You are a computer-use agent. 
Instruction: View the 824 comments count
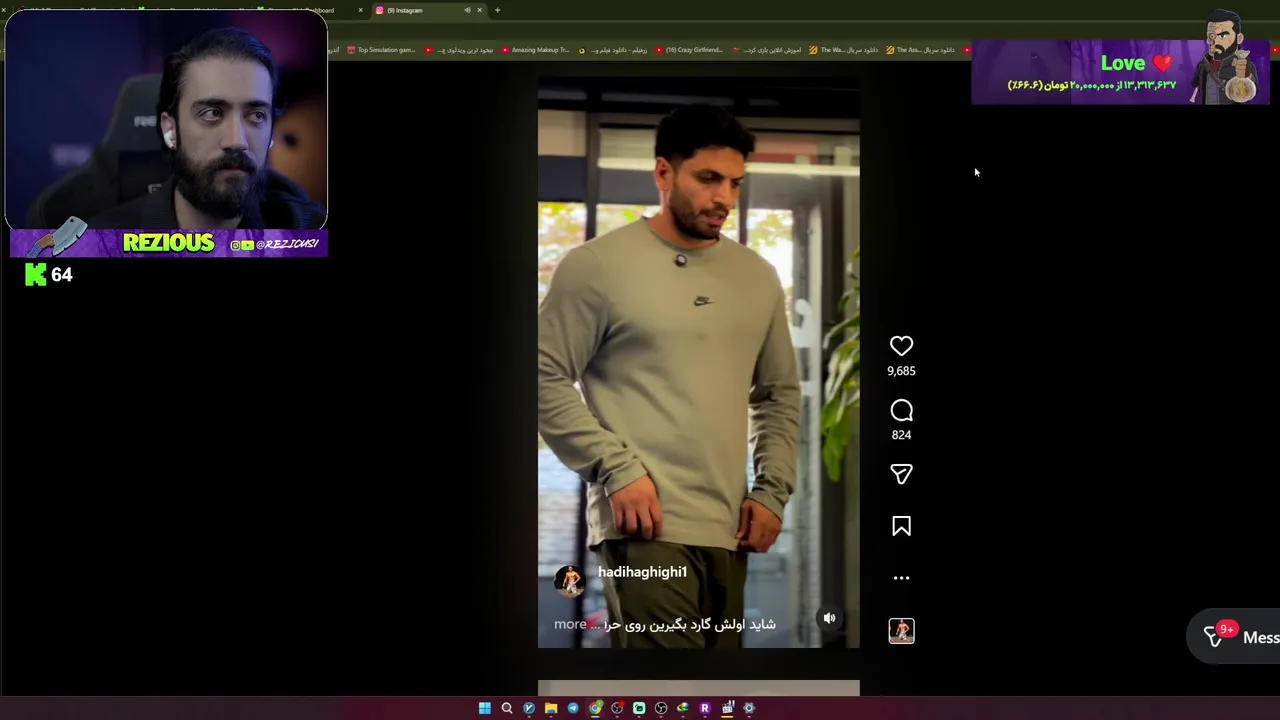[901, 435]
